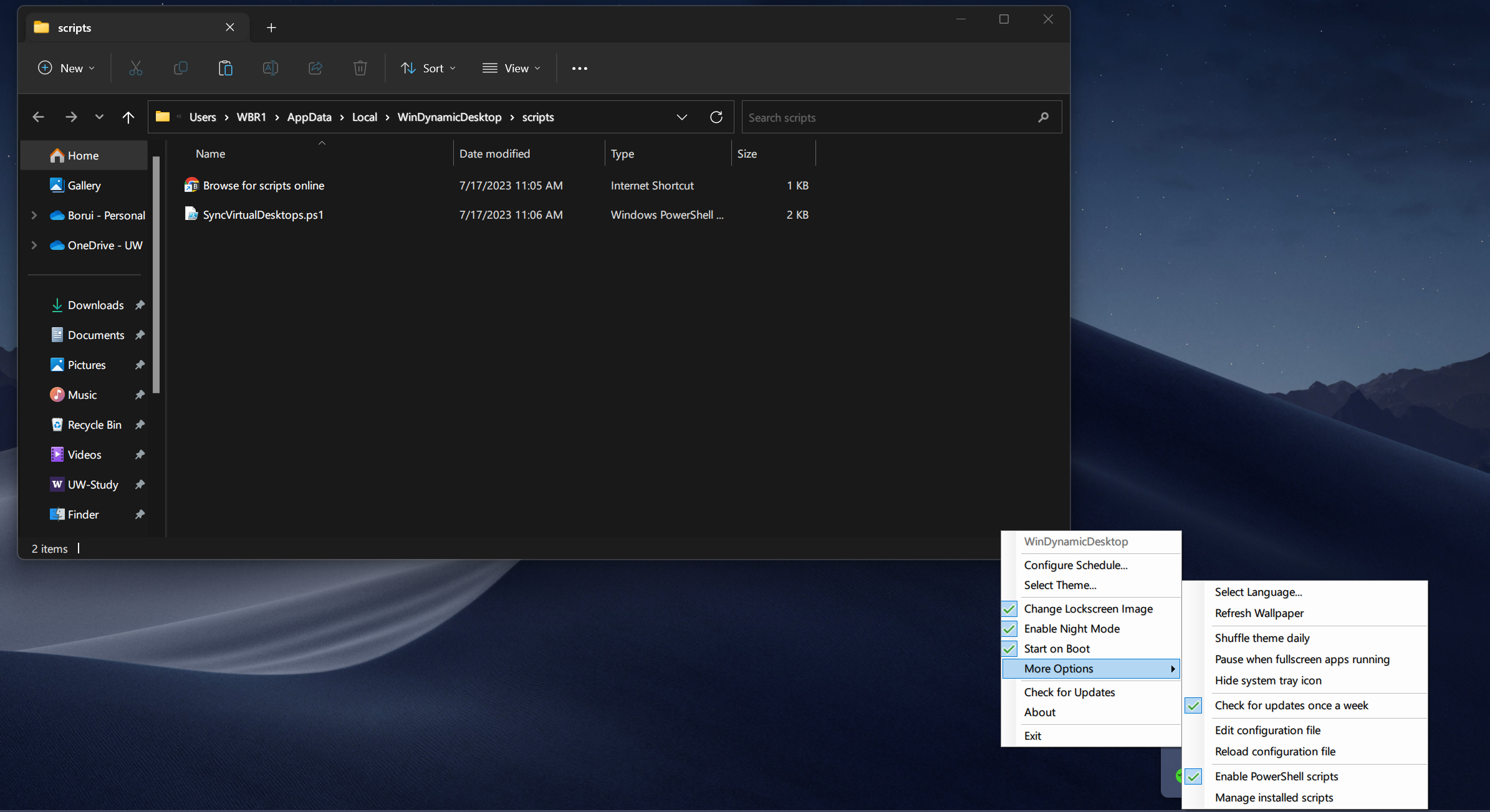Delete the selection using the trash icon
The image size is (1490, 812).
[360, 68]
